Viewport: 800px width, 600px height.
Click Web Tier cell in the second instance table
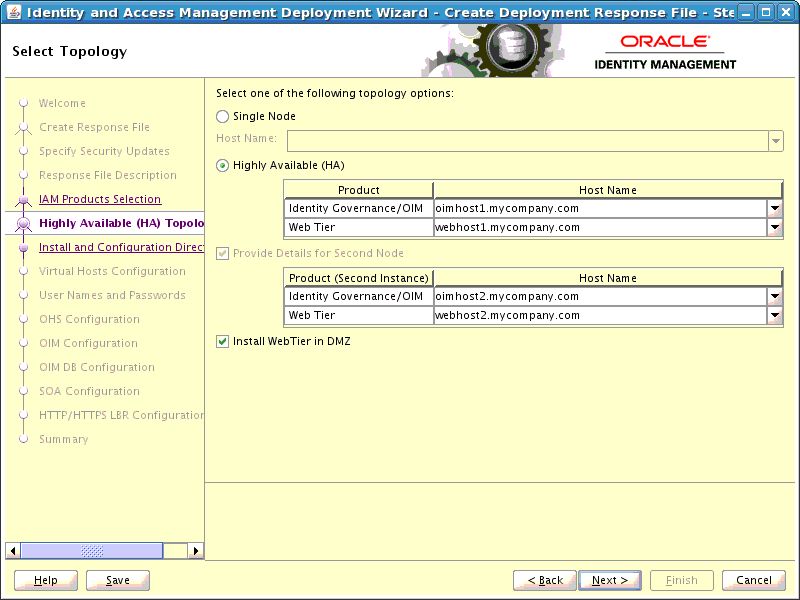click(359, 316)
